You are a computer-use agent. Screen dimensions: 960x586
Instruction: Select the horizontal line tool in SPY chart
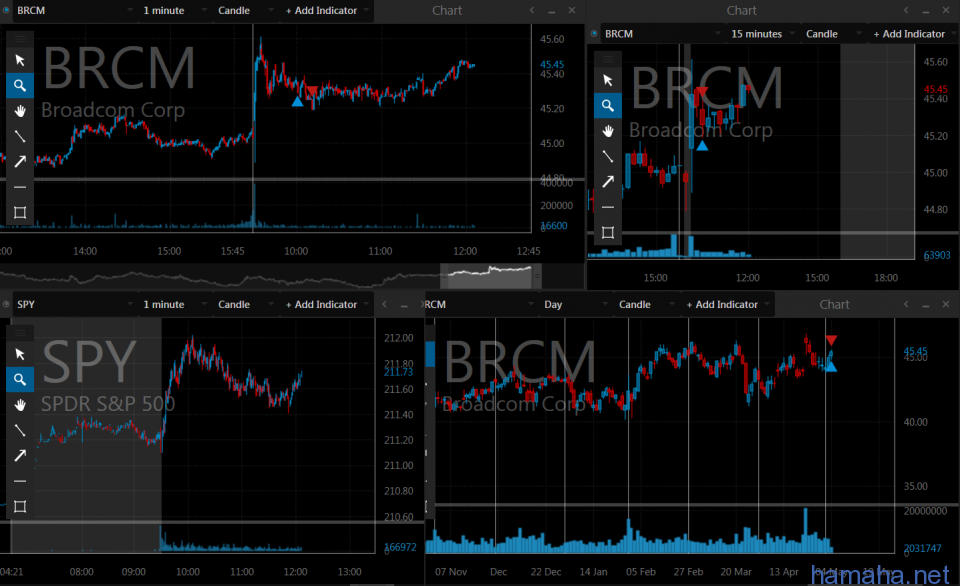[x=20, y=481]
